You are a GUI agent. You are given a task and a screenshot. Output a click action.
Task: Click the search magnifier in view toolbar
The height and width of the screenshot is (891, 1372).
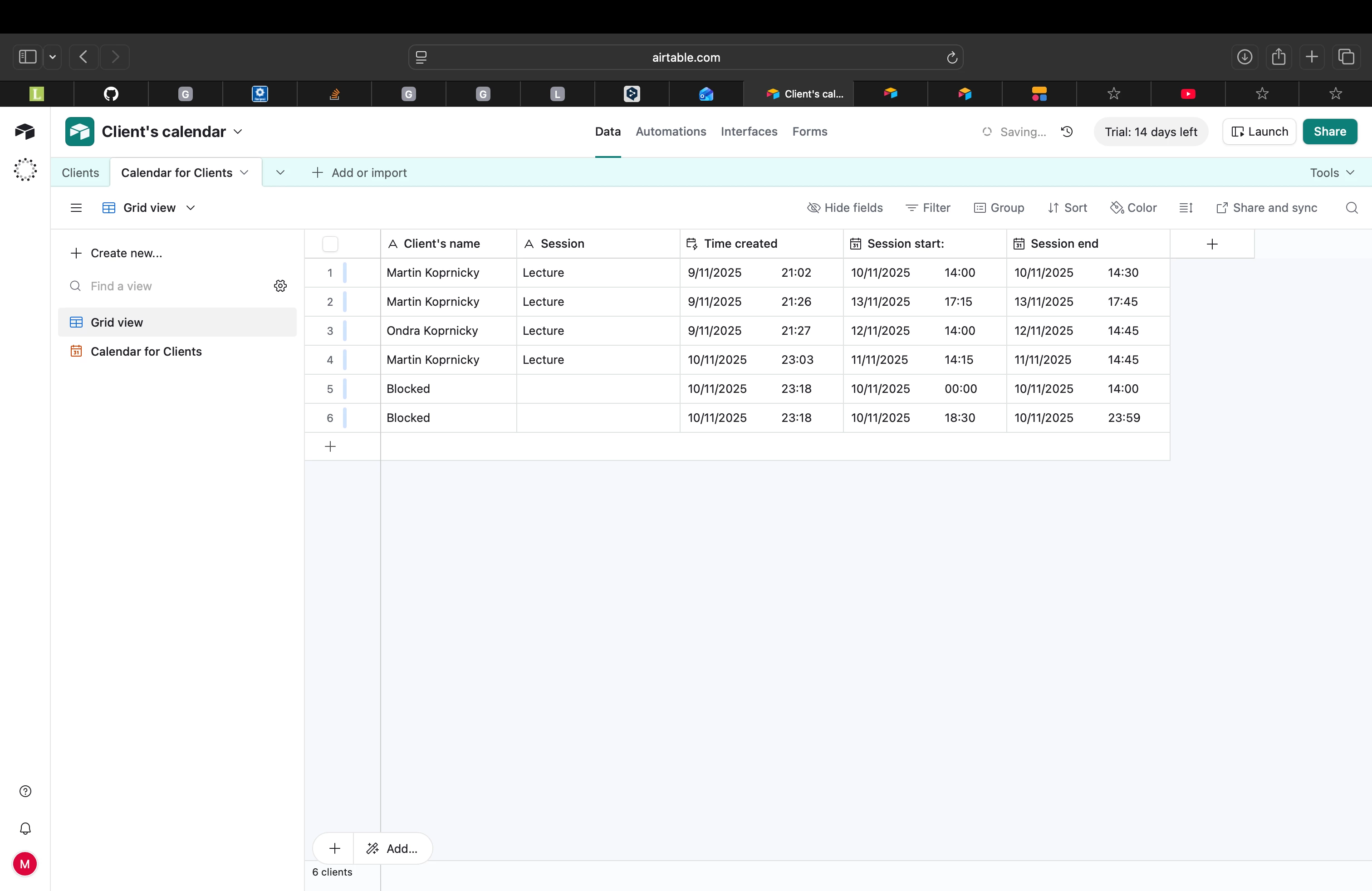pos(1351,208)
